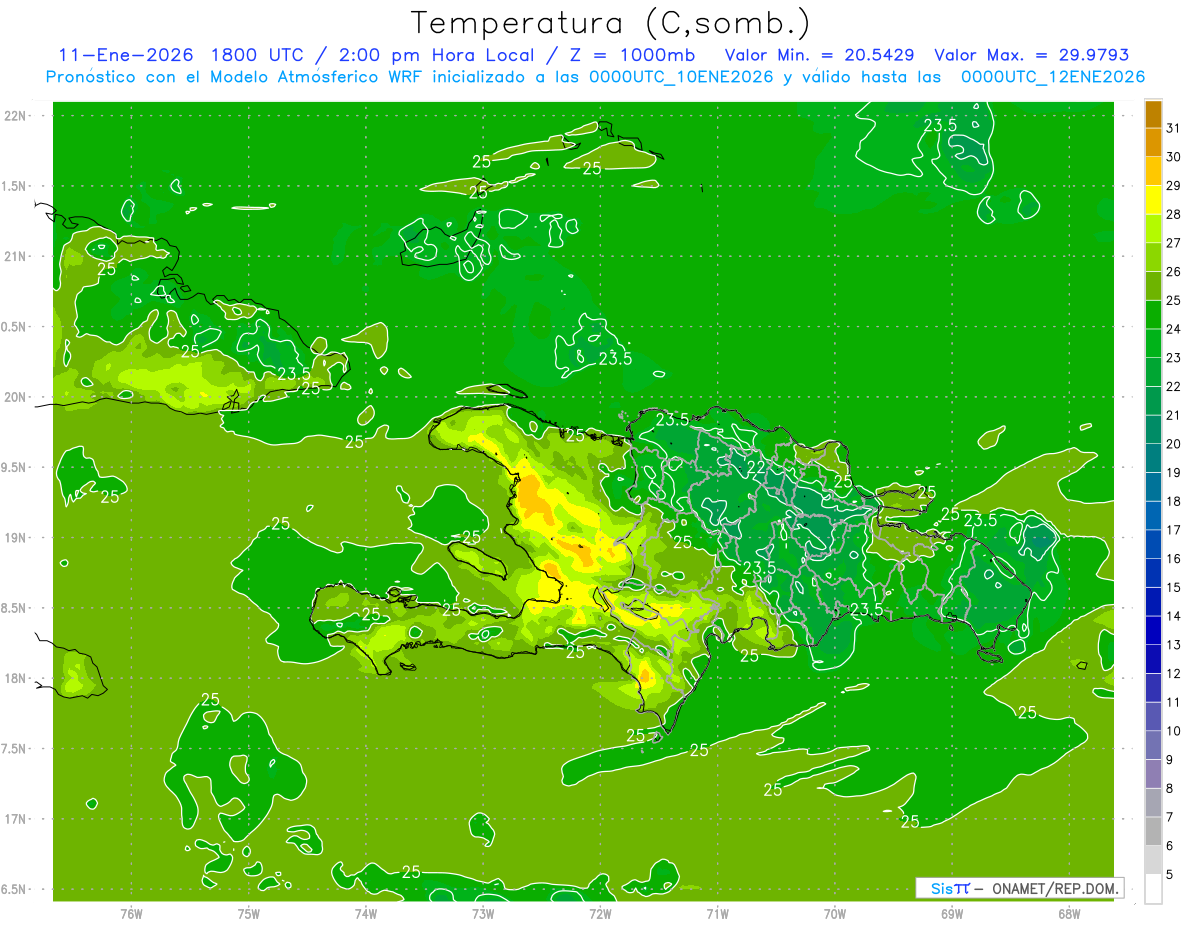1200x927 pixels.
Task: Select legend color between 23 and 24
Action: (1153, 344)
